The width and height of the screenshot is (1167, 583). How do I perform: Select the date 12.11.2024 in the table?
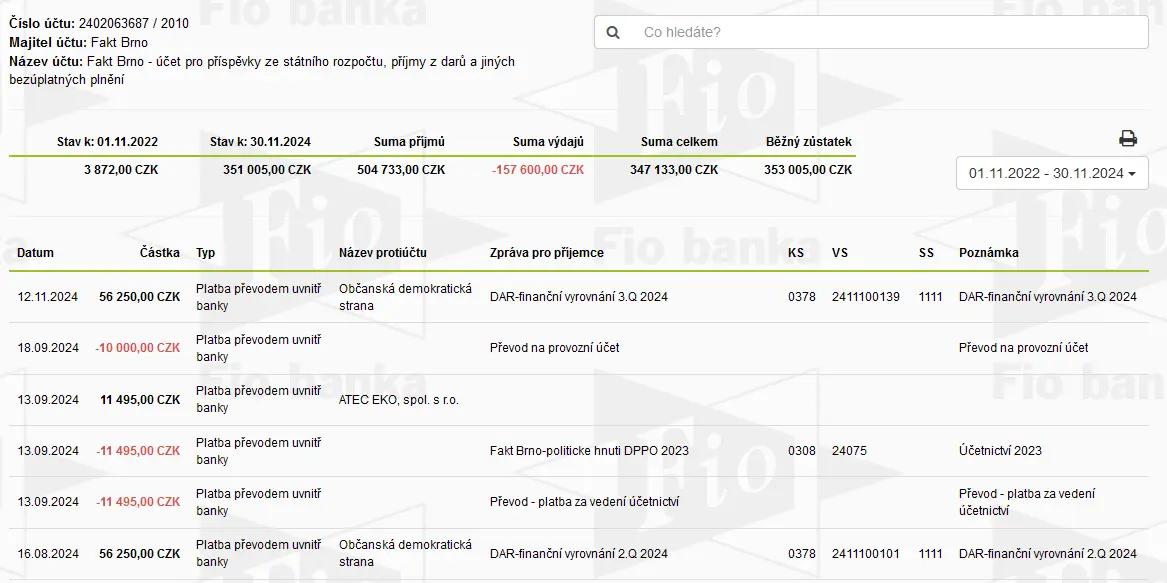(x=48, y=296)
